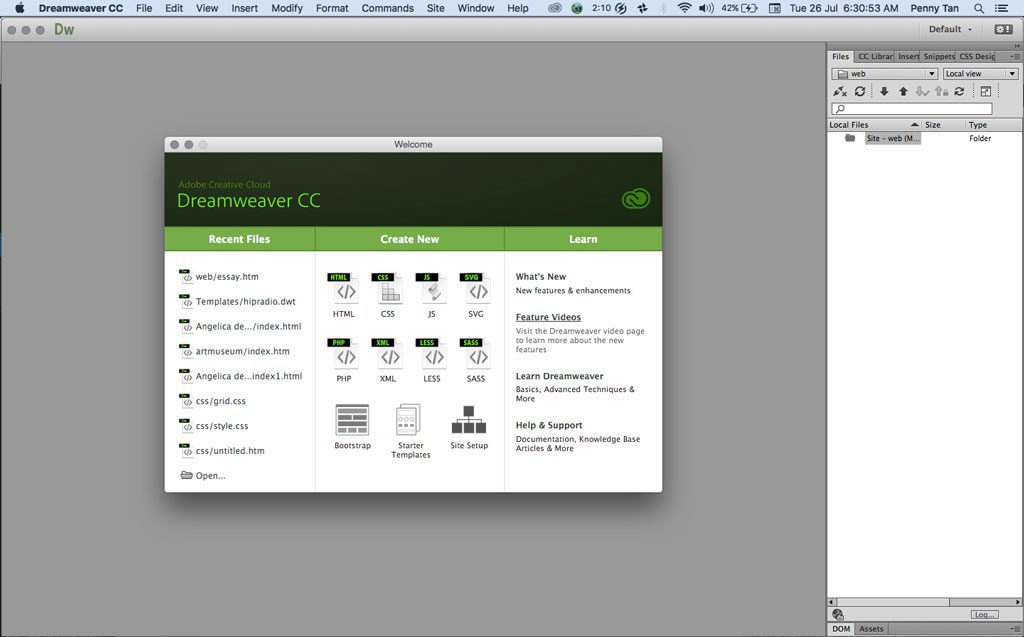The image size is (1024, 637).
Task: Open the site selector dropdown showing web
Action: (885, 74)
